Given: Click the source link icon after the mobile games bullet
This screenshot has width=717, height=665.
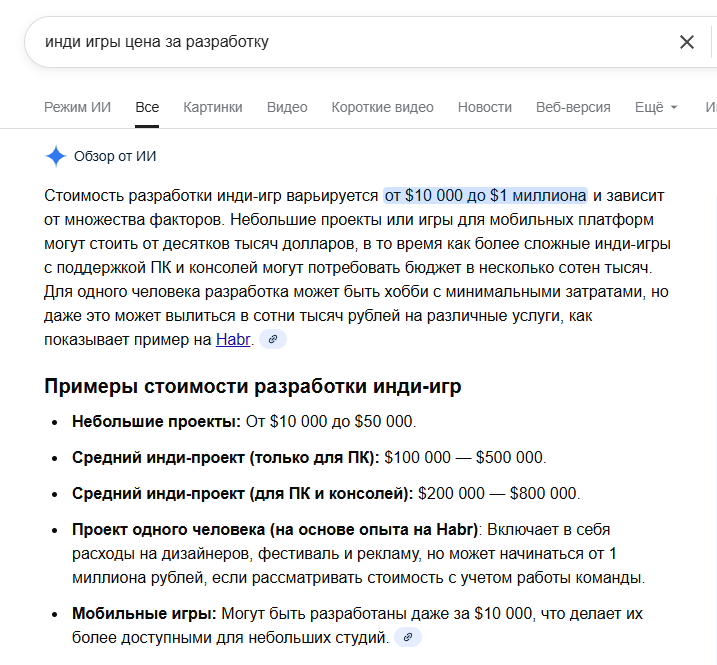Looking at the screenshot, I should pyautogui.click(x=408, y=637).
